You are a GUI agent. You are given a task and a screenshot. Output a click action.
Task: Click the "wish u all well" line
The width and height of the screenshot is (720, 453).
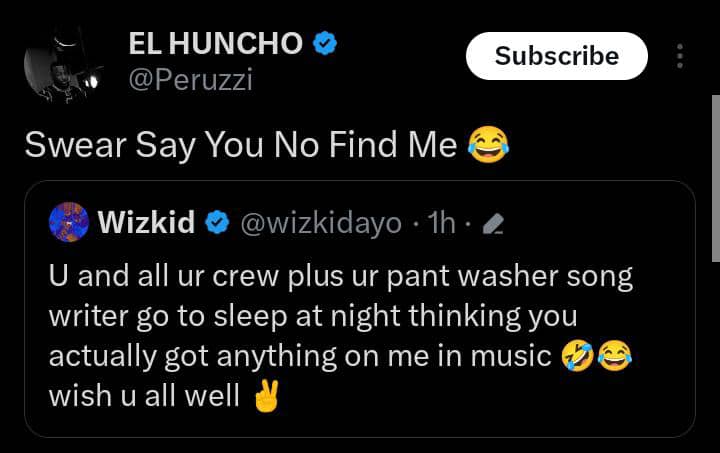pyautogui.click(x=144, y=396)
